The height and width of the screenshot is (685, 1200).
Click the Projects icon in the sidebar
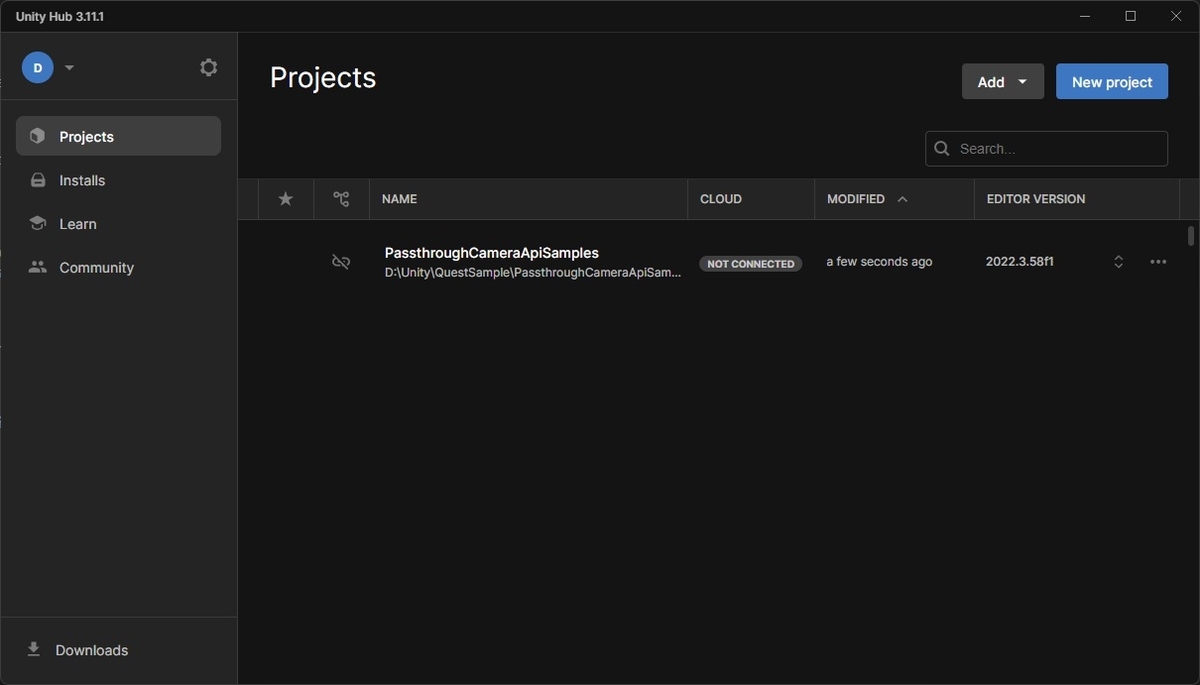point(37,135)
